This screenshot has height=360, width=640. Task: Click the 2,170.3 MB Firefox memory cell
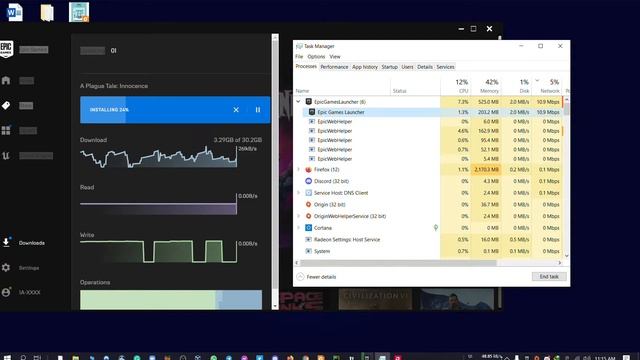486,169
